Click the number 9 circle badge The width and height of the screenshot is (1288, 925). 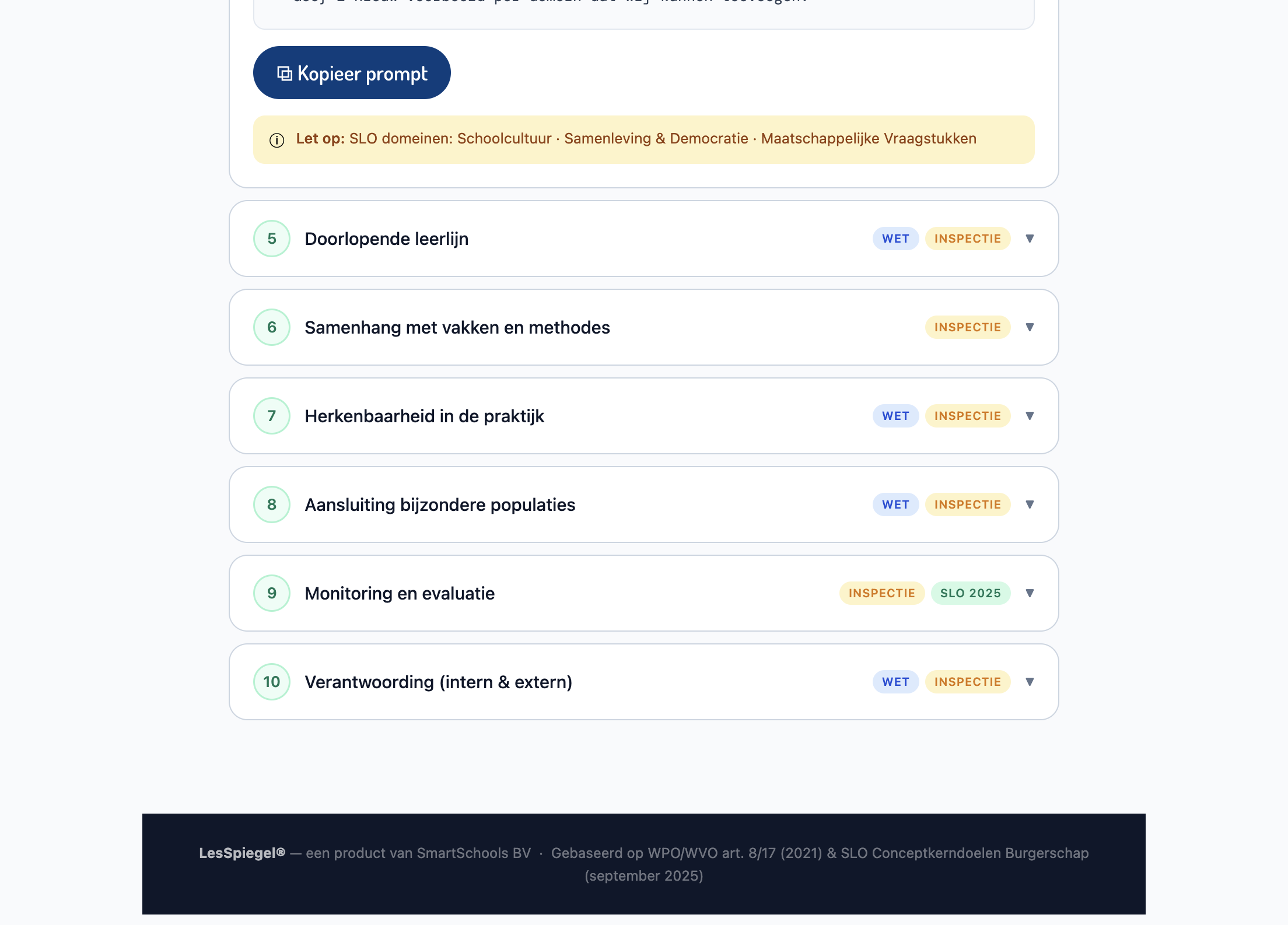(272, 593)
